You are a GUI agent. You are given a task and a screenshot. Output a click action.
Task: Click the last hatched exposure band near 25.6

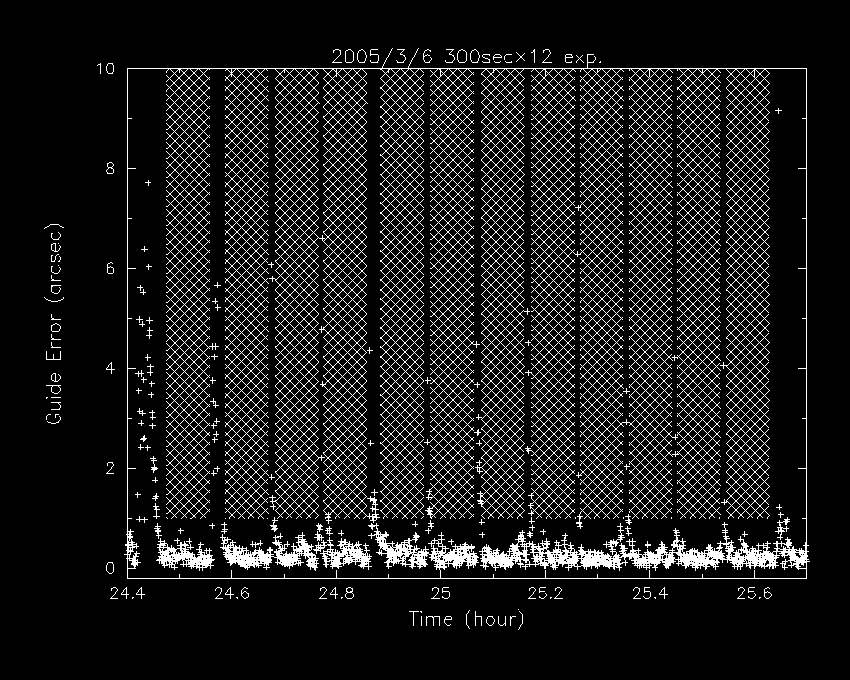coord(748,293)
